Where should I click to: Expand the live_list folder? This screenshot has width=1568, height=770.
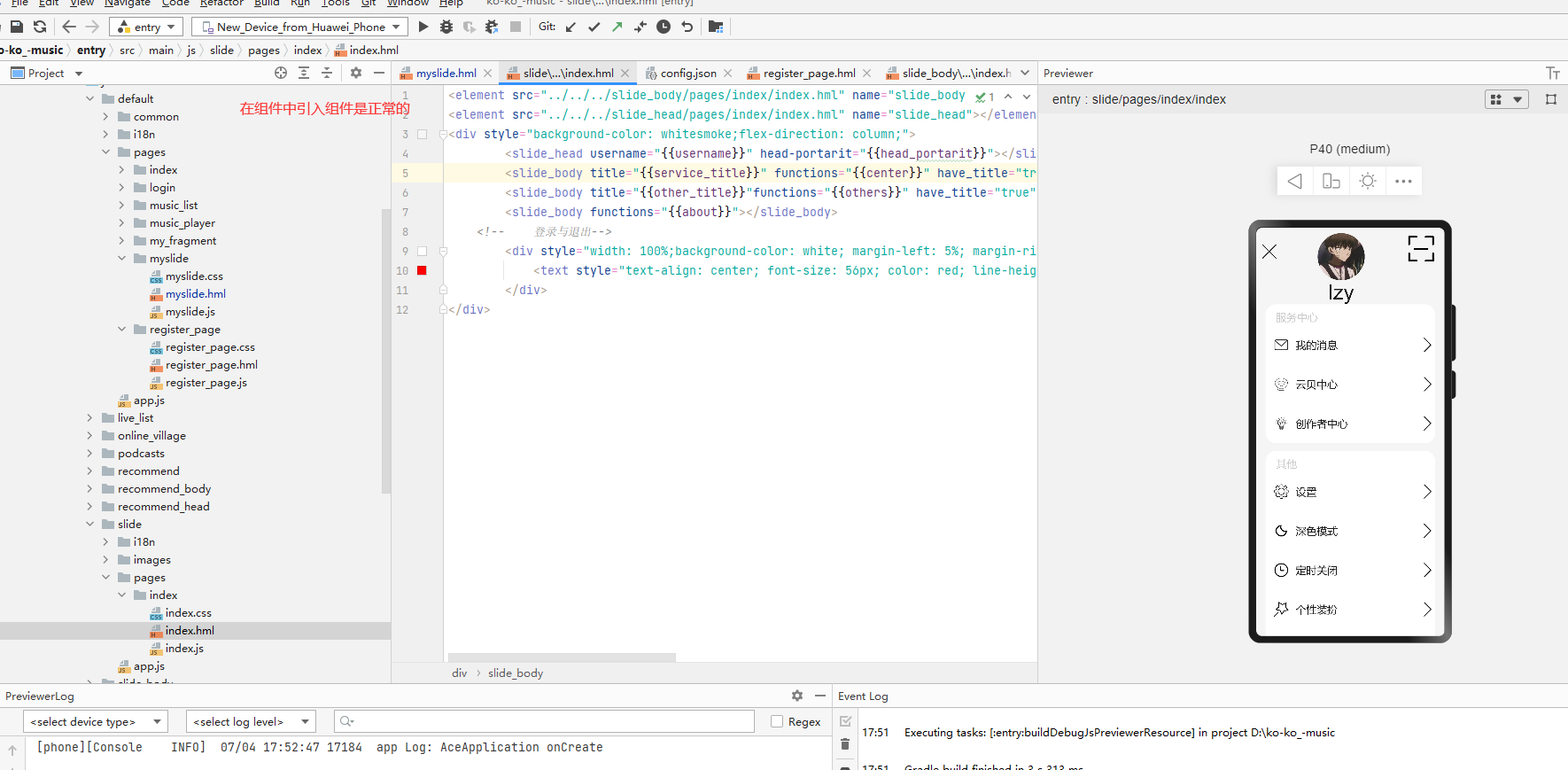pyautogui.click(x=90, y=417)
